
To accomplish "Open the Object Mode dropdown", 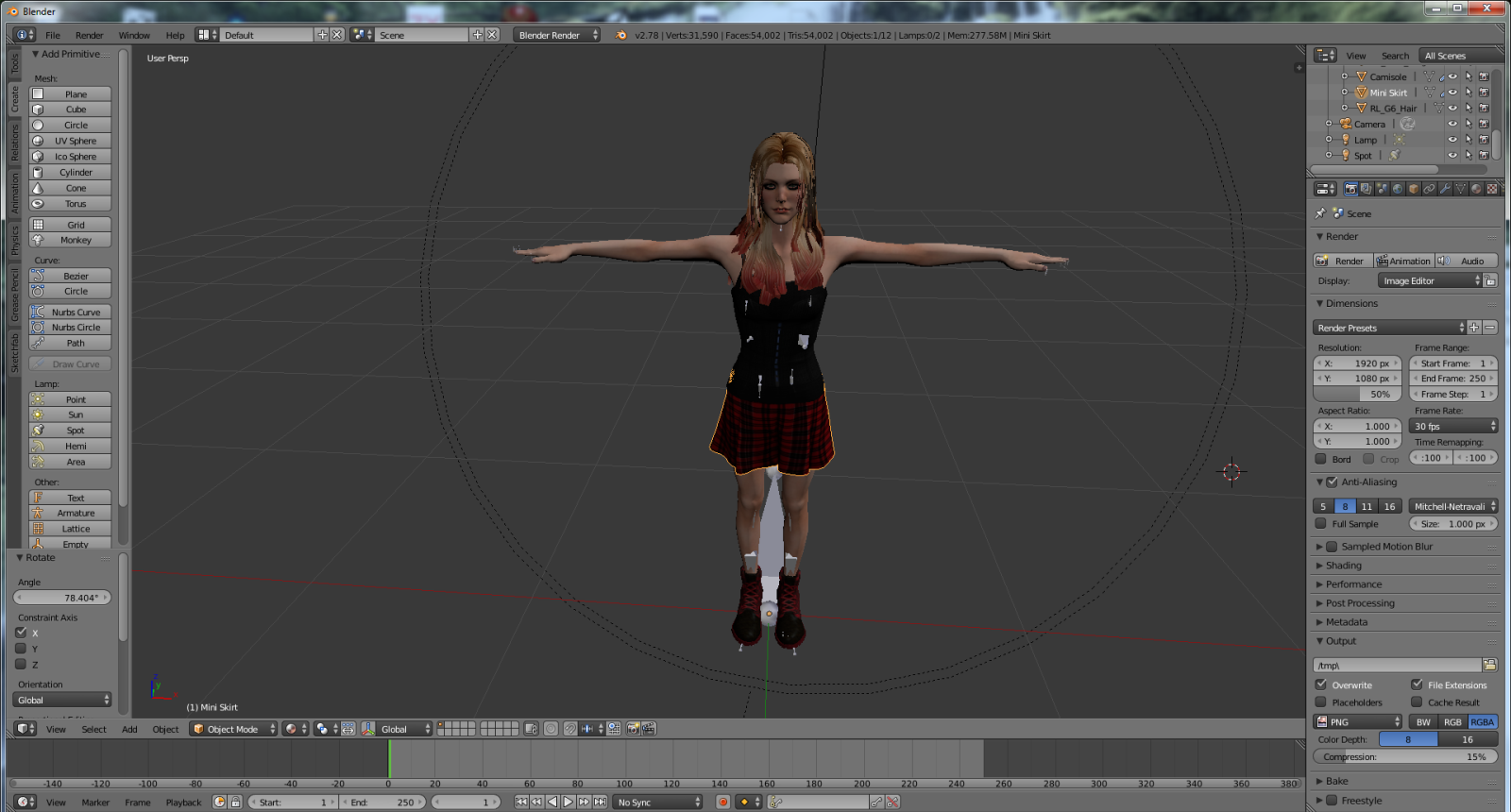I will pos(234,729).
